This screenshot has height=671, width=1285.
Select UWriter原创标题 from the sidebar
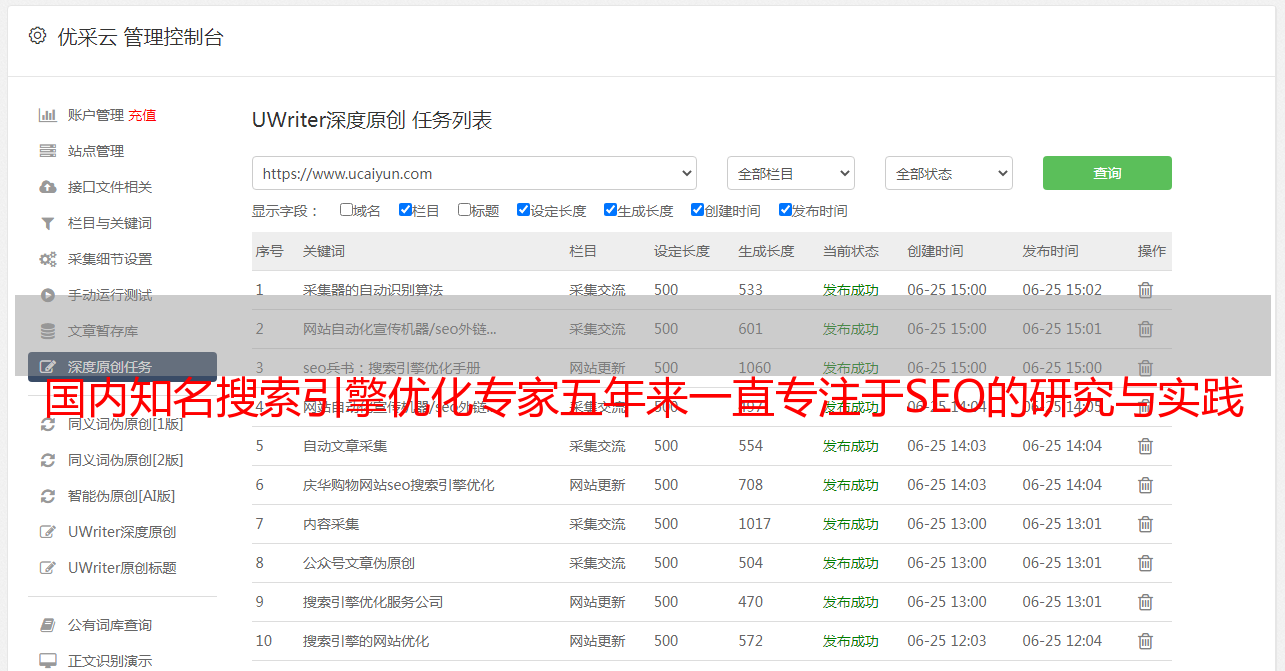click(x=122, y=568)
